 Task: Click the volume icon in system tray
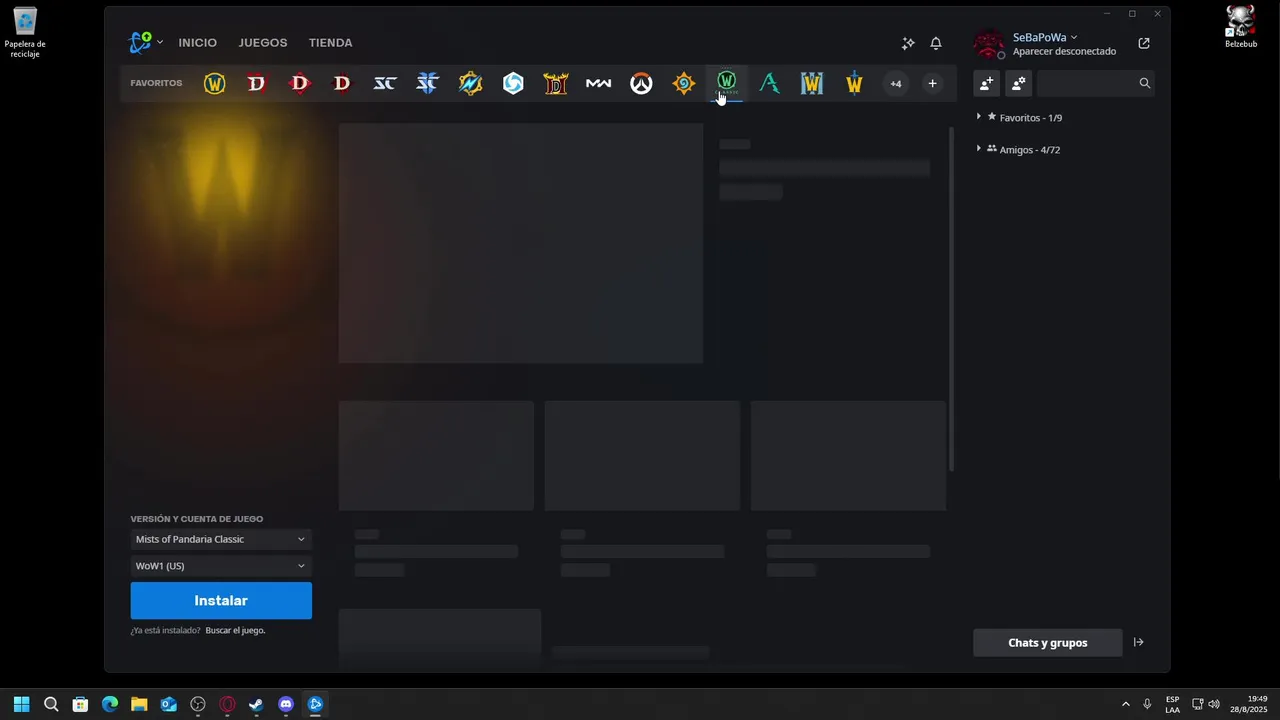1214,704
